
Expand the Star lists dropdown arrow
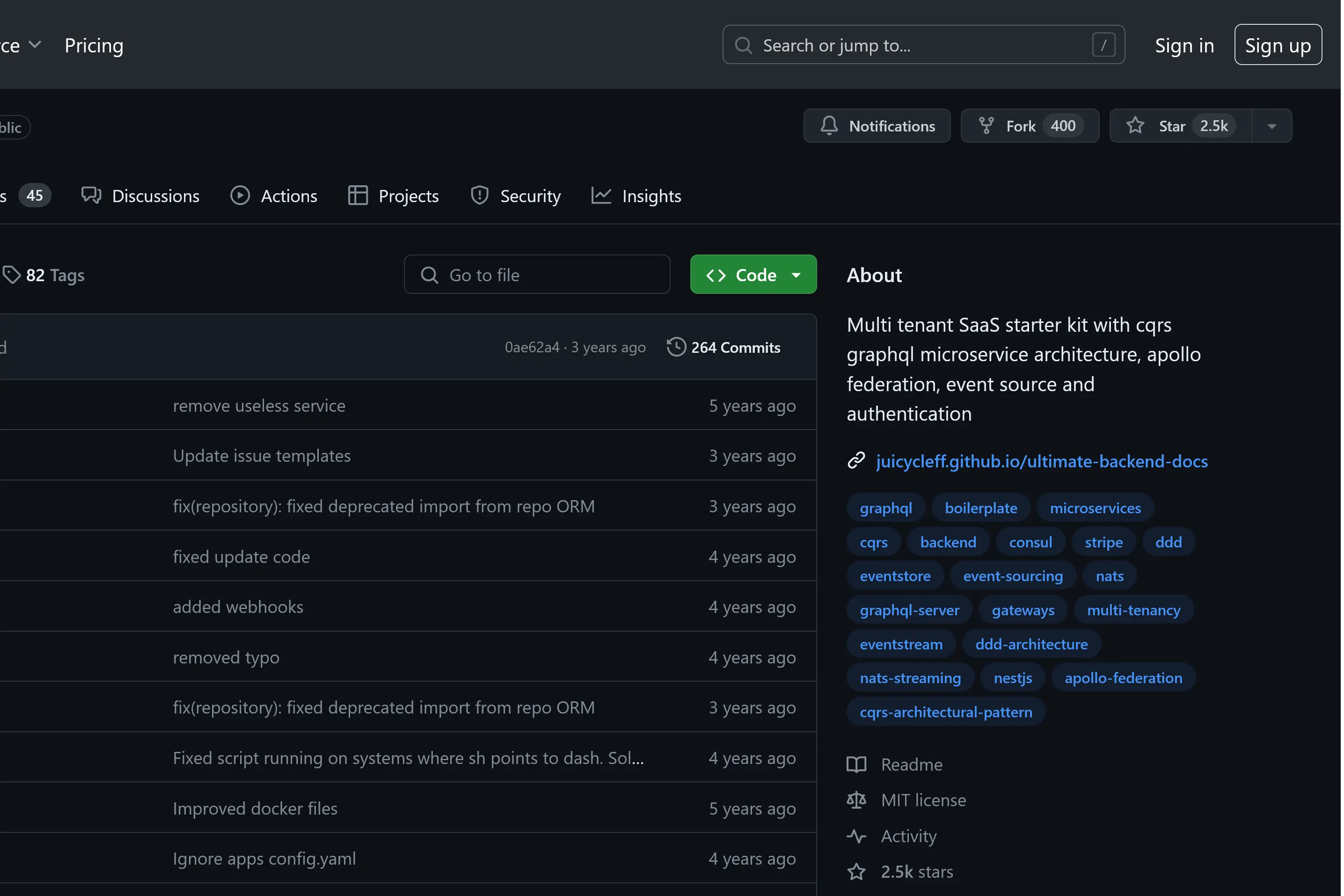pyautogui.click(x=1271, y=126)
